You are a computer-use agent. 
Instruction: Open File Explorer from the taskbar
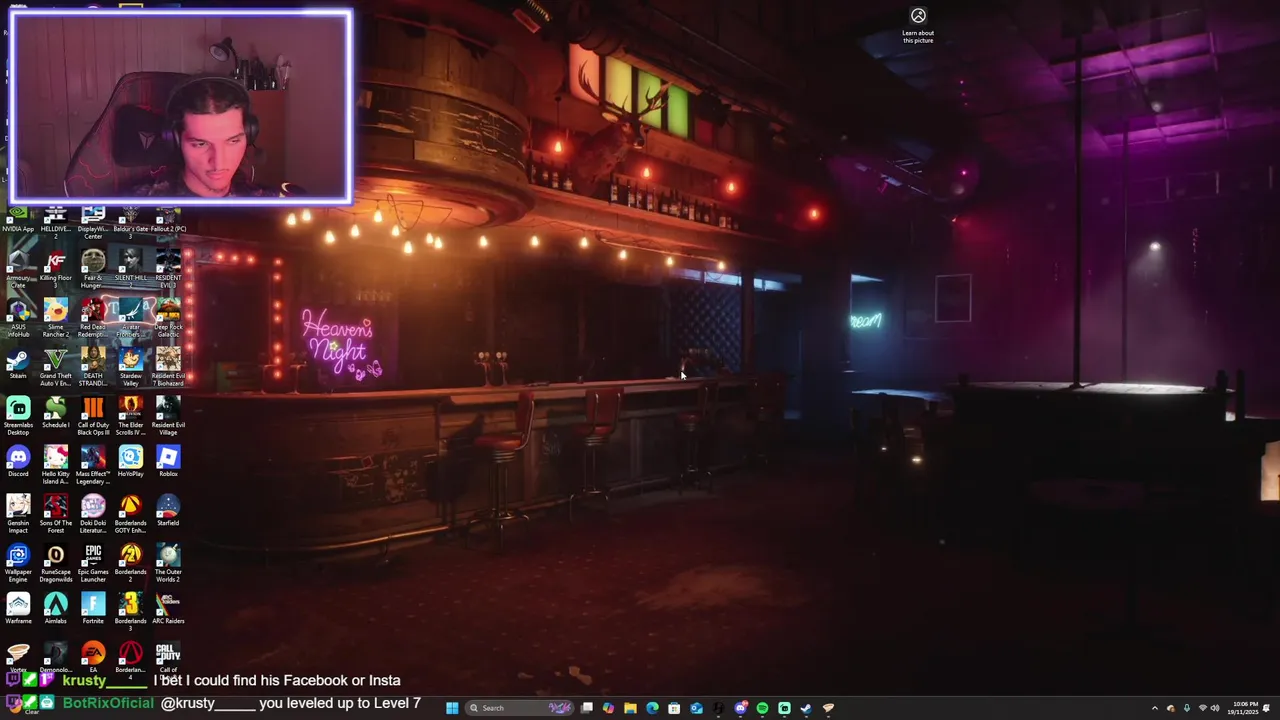coord(630,708)
